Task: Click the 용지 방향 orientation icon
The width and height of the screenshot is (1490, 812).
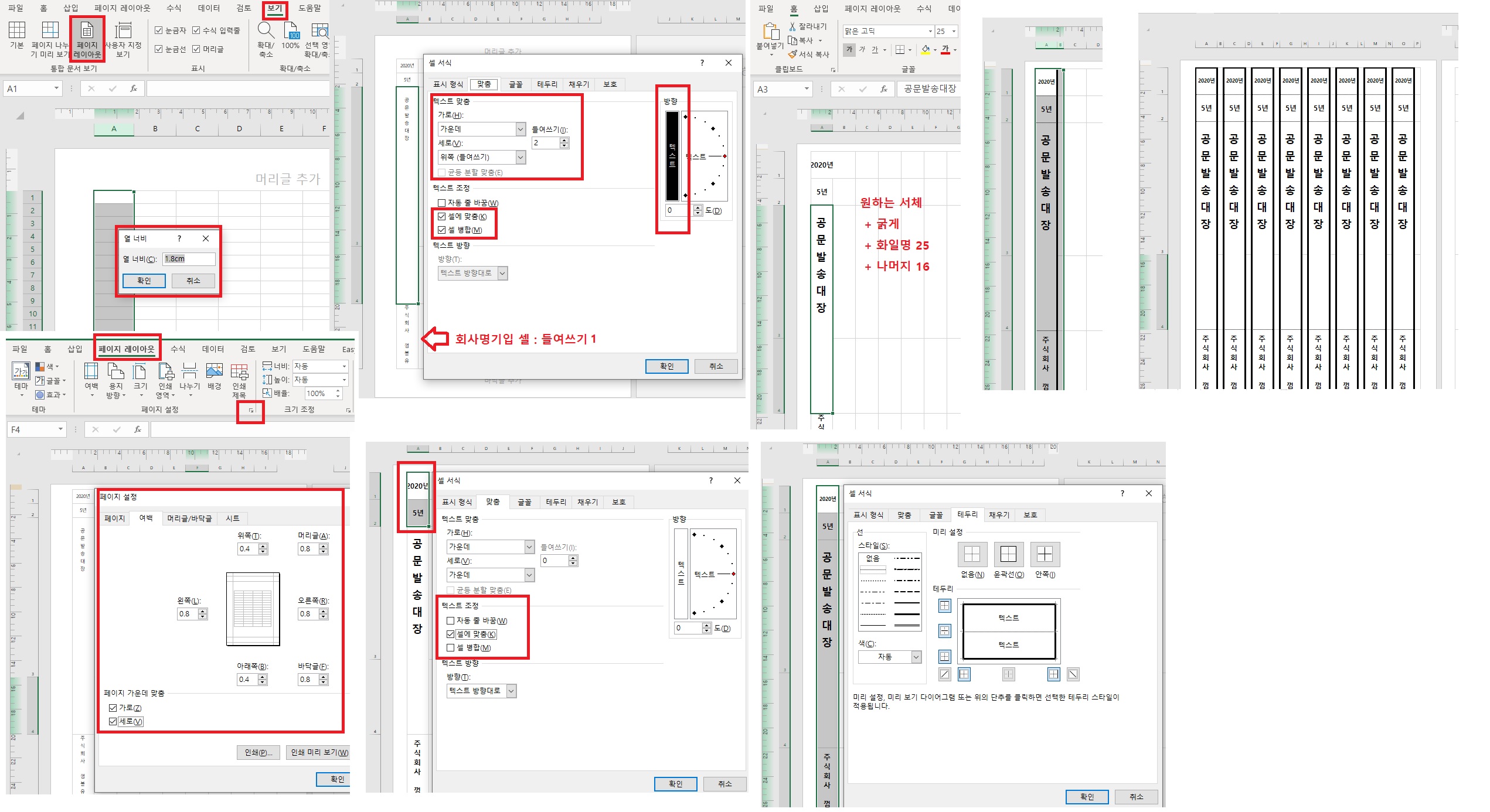Action: 115,373
